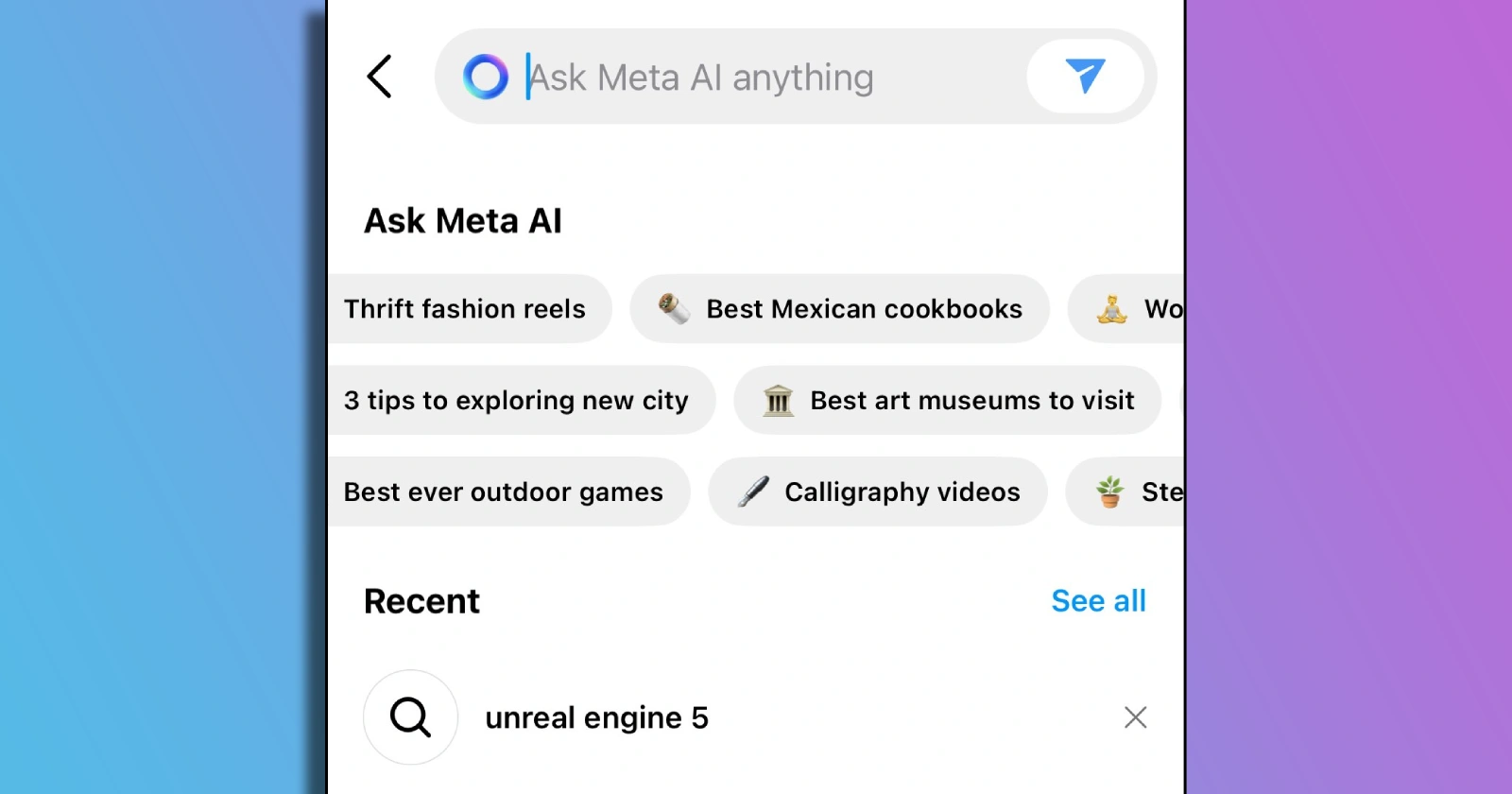Click the museum building emoji icon

(778, 401)
